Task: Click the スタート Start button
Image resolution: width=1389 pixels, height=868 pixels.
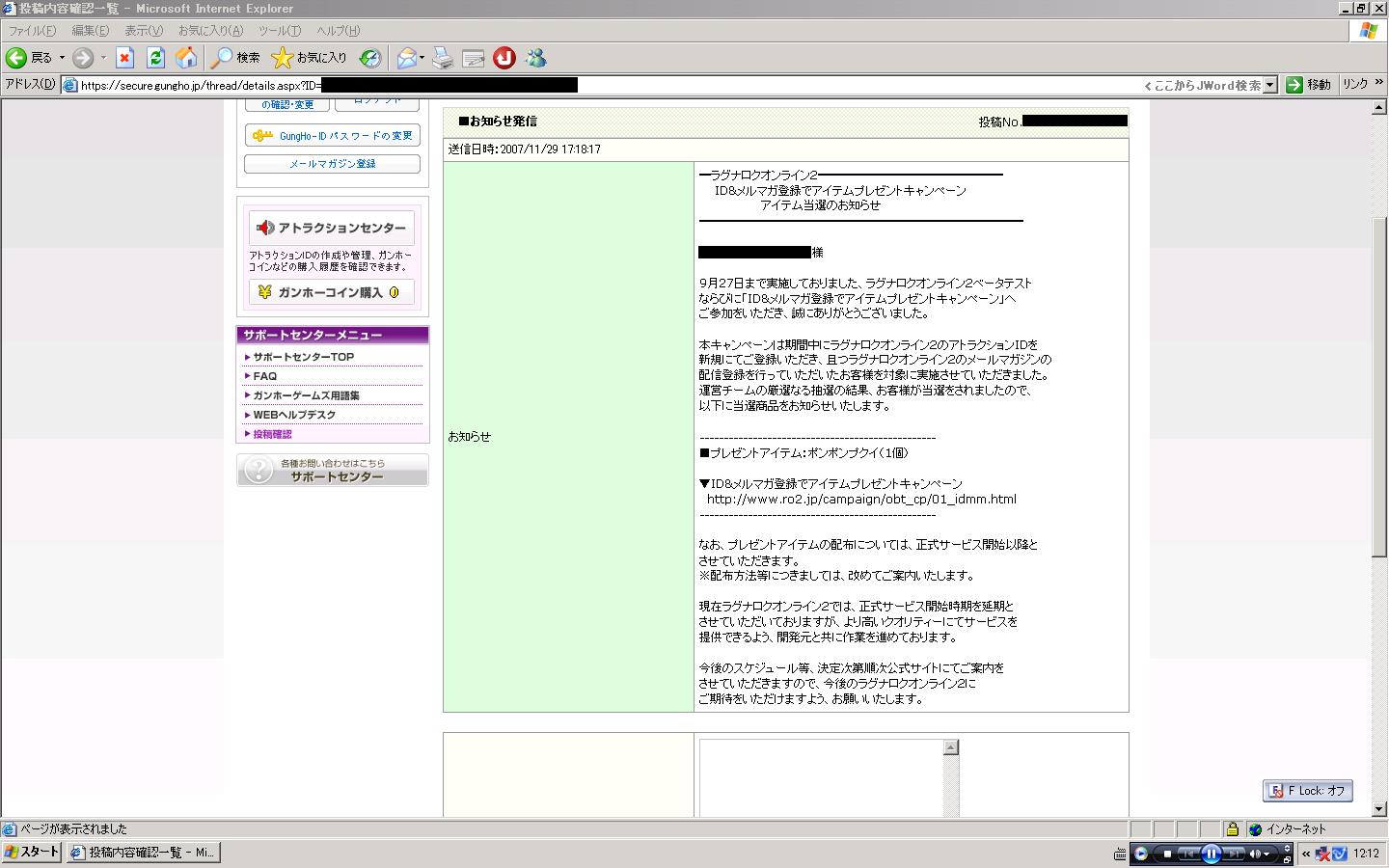Action: point(32,853)
